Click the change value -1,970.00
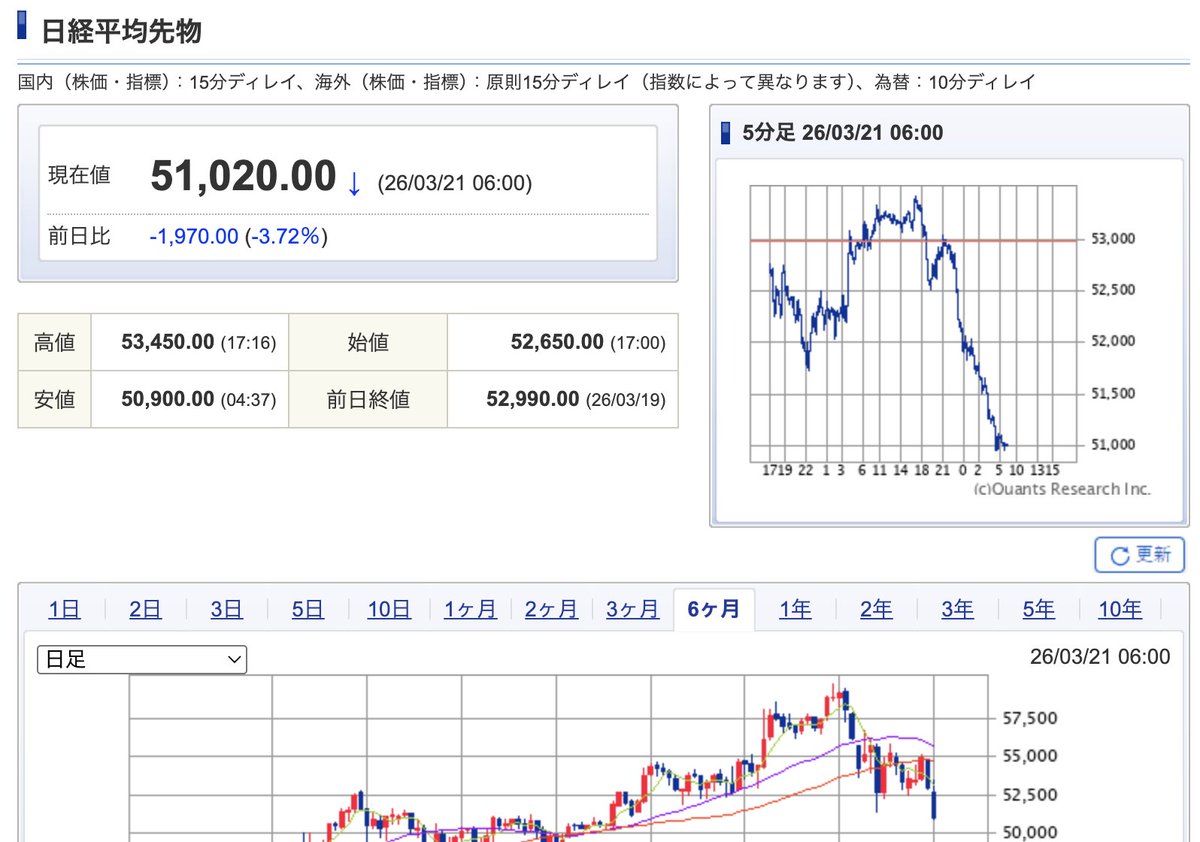Viewport: 1200px width, 842px height. click(194, 237)
